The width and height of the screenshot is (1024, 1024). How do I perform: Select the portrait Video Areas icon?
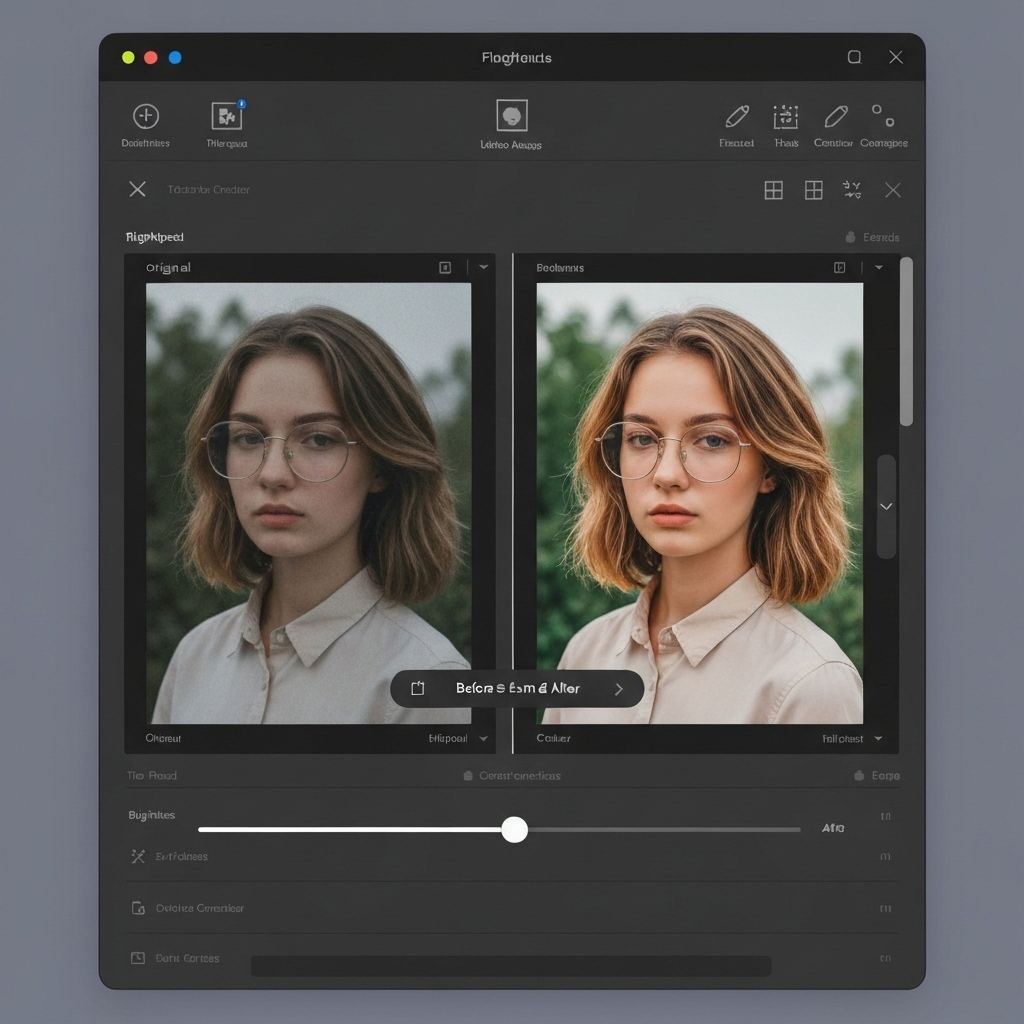[513, 117]
